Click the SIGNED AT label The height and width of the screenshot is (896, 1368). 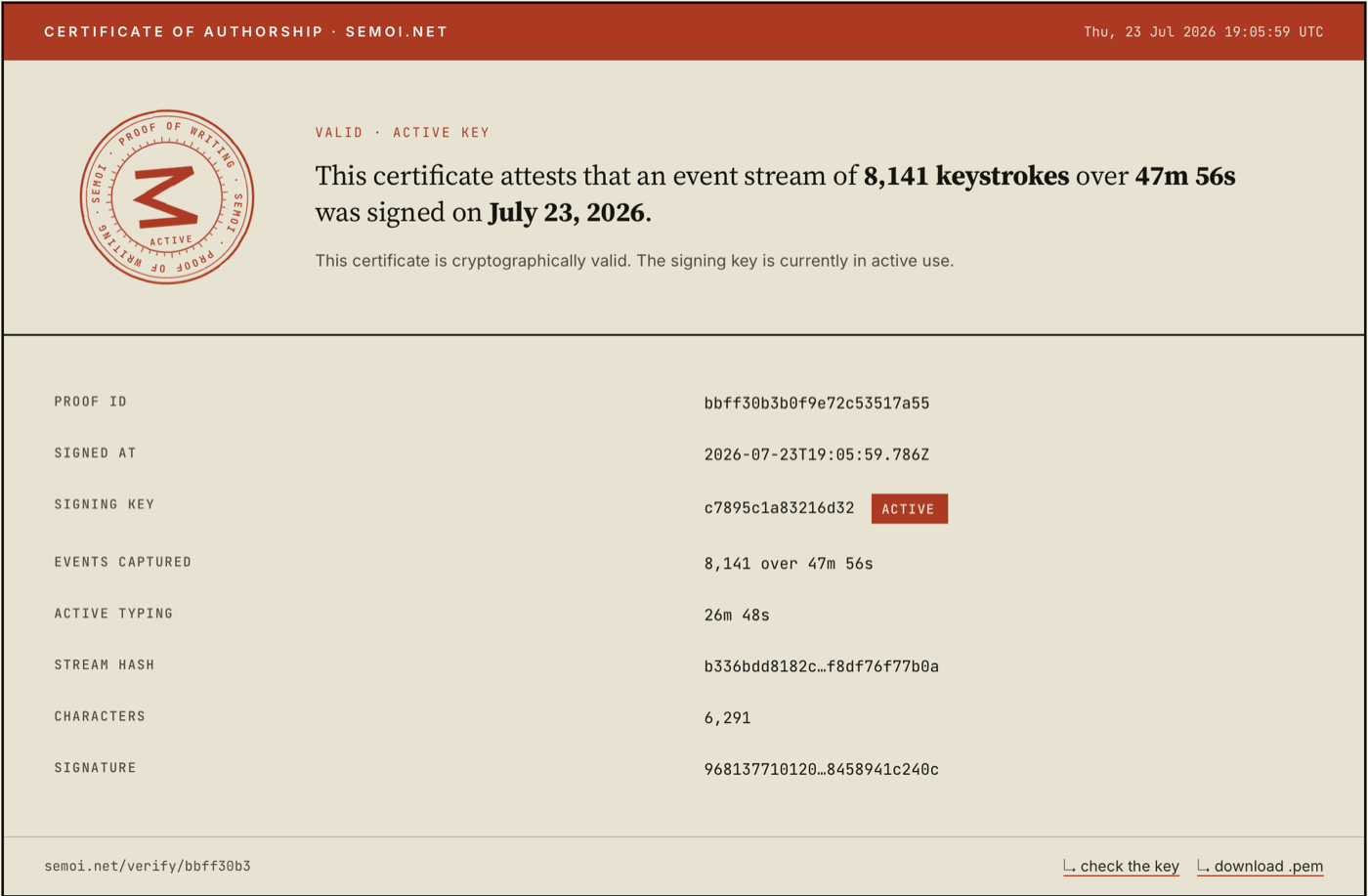point(95,453)
